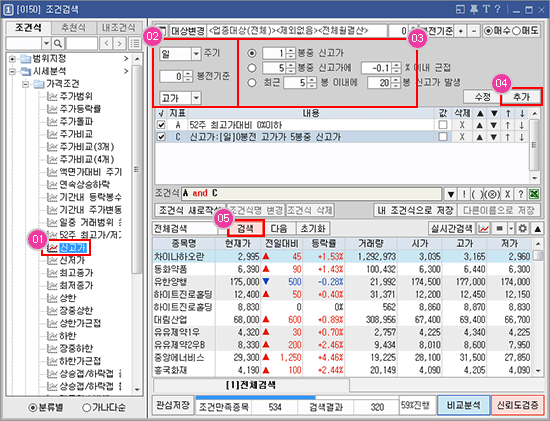Click the X delete button in formula toolbar

(x=507, y=194)
